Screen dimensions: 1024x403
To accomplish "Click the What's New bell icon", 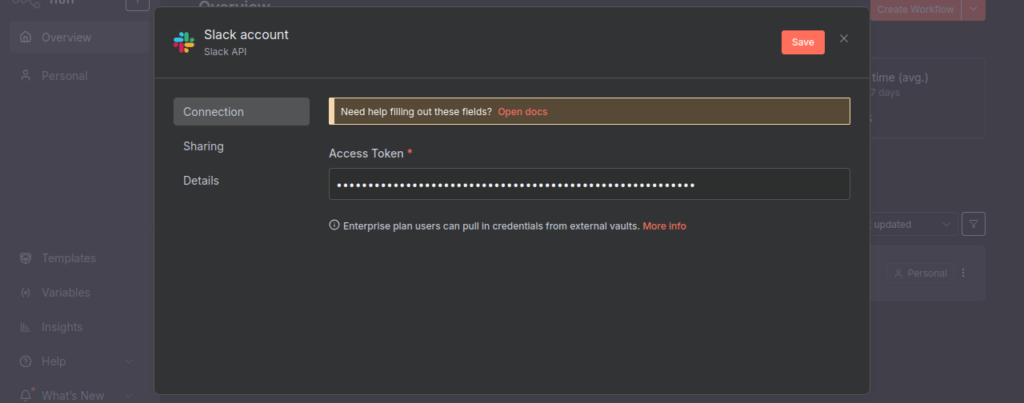I will [26, 395].
